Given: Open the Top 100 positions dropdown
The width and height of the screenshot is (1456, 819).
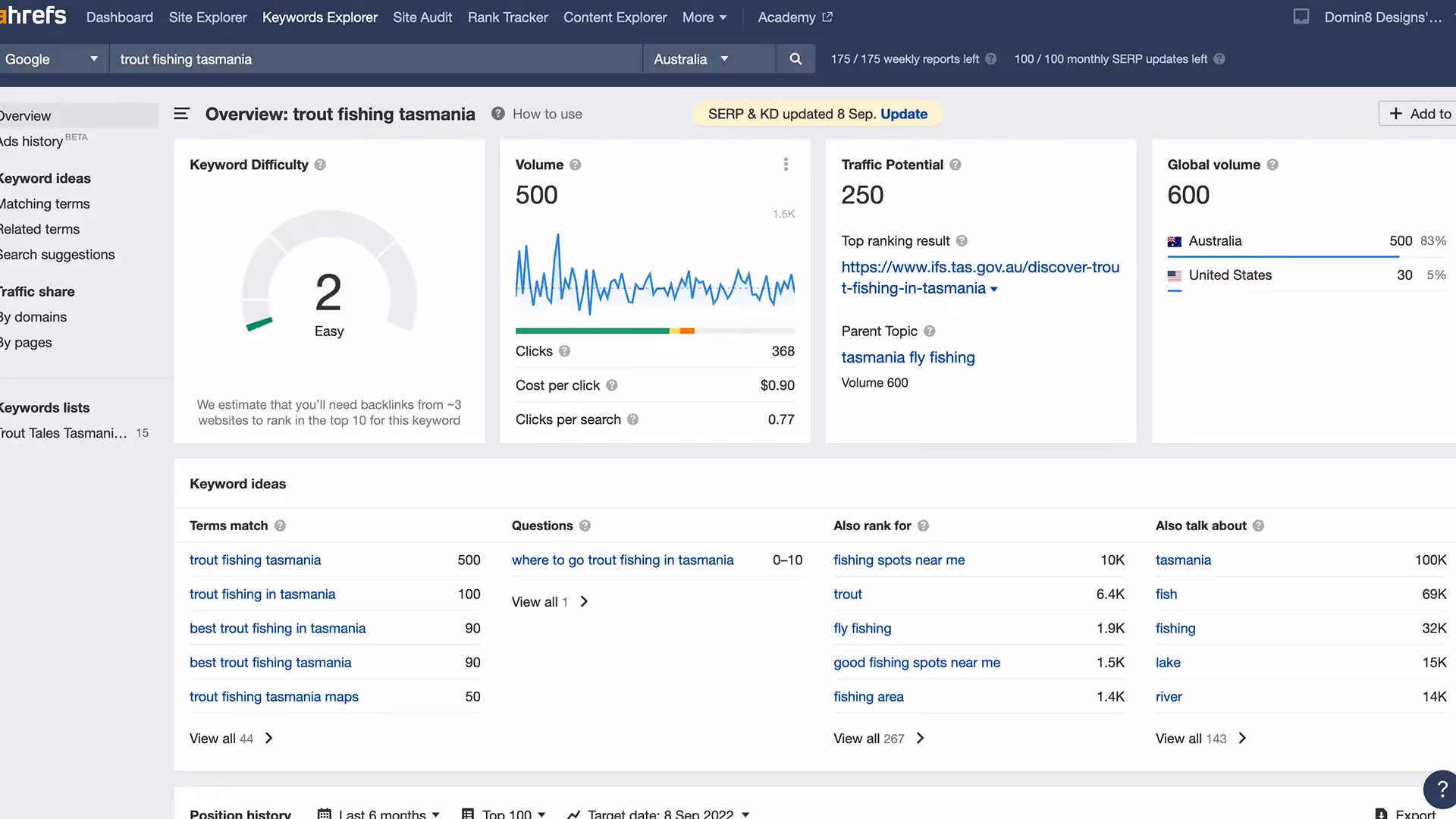Looking at the screenshot, I should pos(504,814).
